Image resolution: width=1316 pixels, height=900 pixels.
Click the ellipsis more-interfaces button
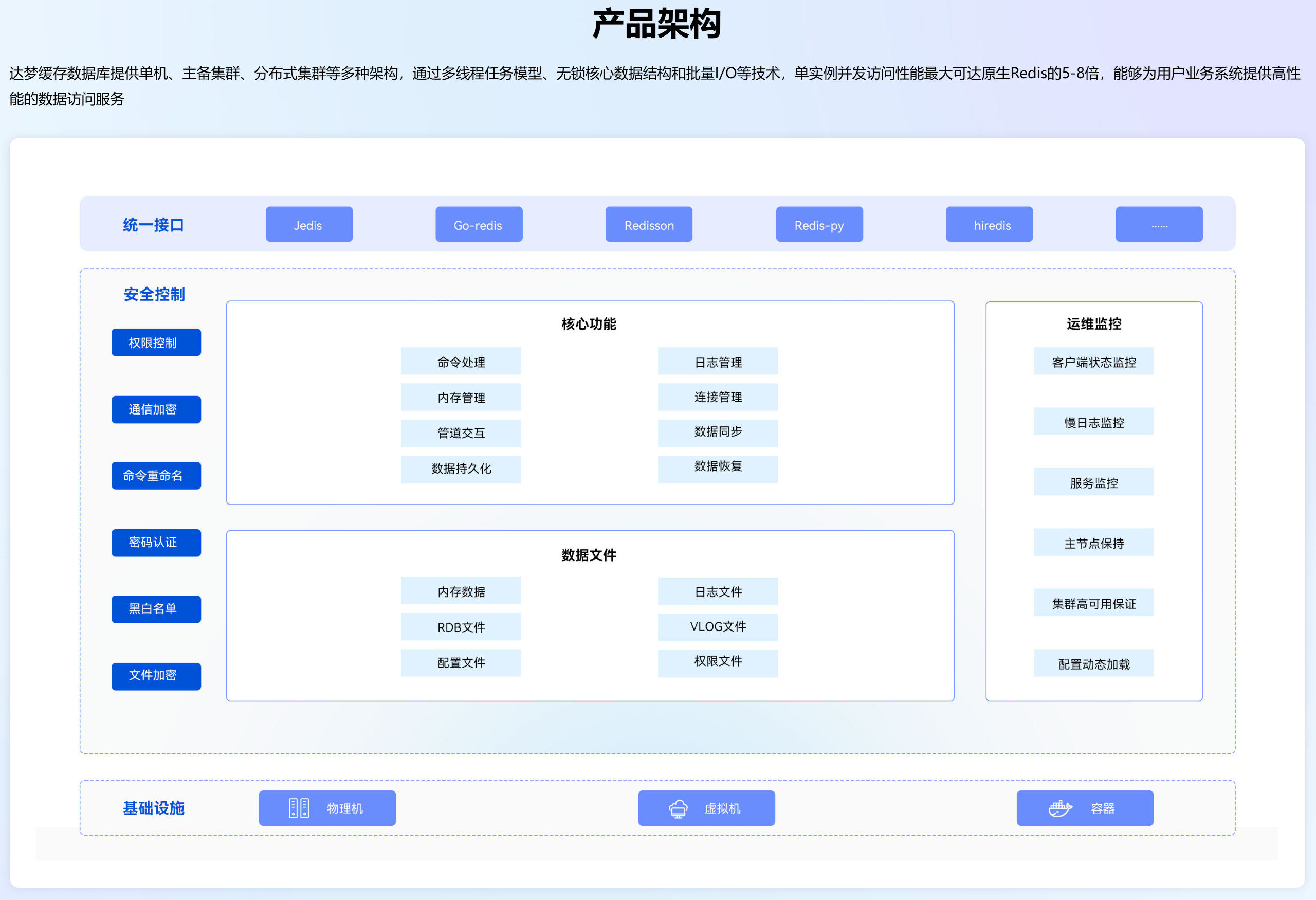1159,224
